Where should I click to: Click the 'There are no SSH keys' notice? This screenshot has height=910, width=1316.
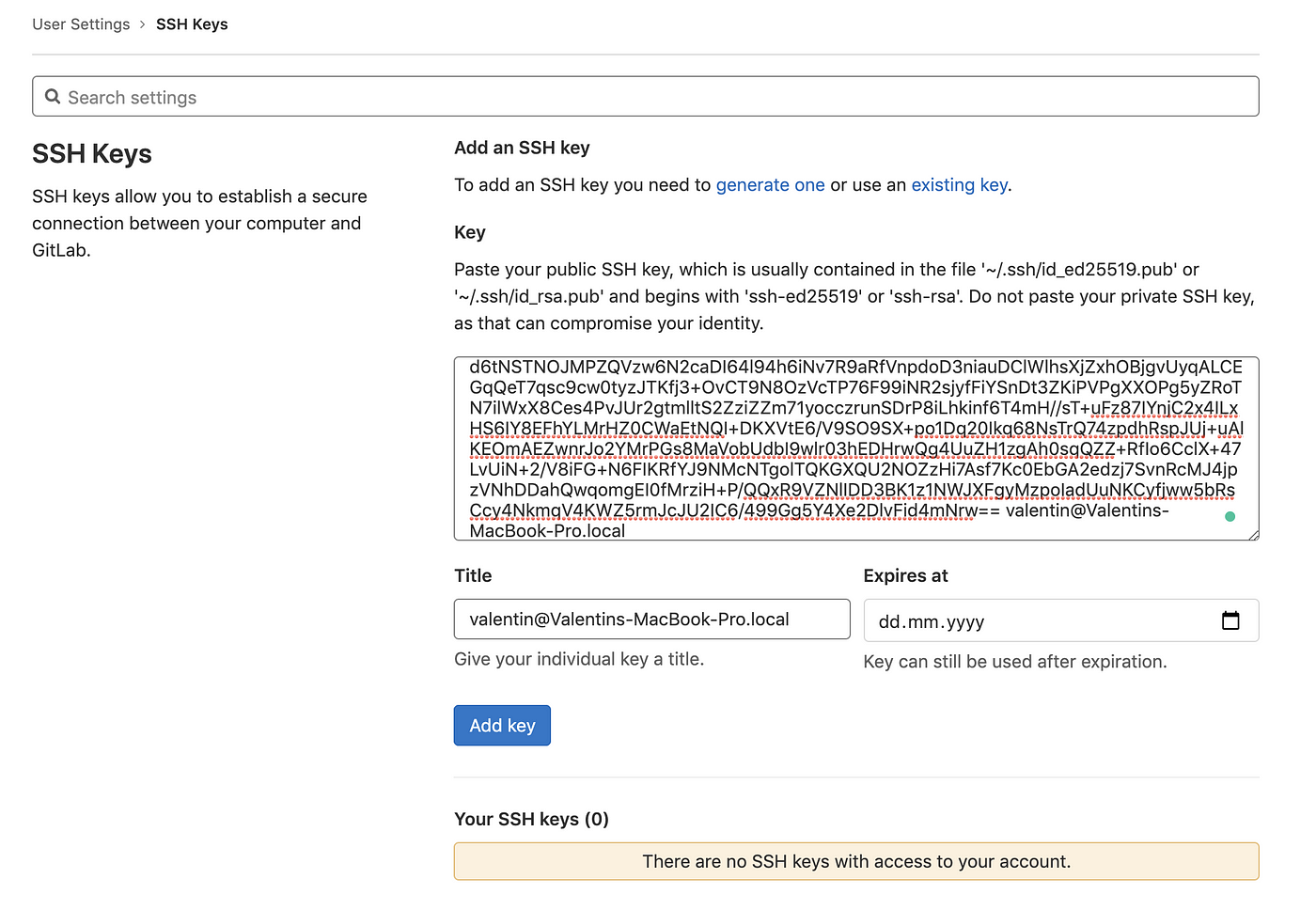[856, 862]
